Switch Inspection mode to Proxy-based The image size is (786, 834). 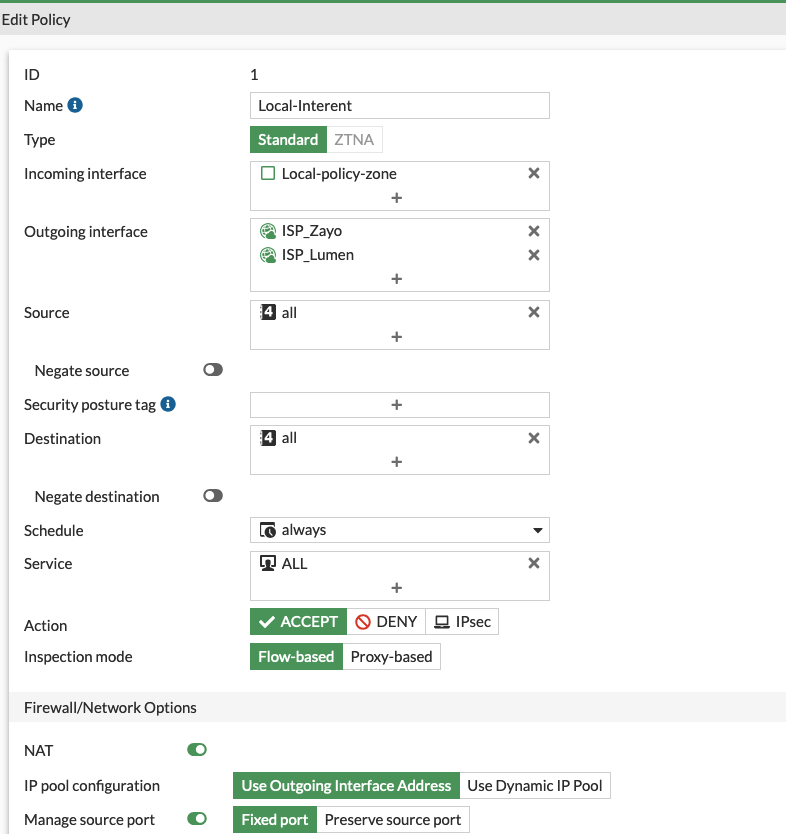(391, 657)
